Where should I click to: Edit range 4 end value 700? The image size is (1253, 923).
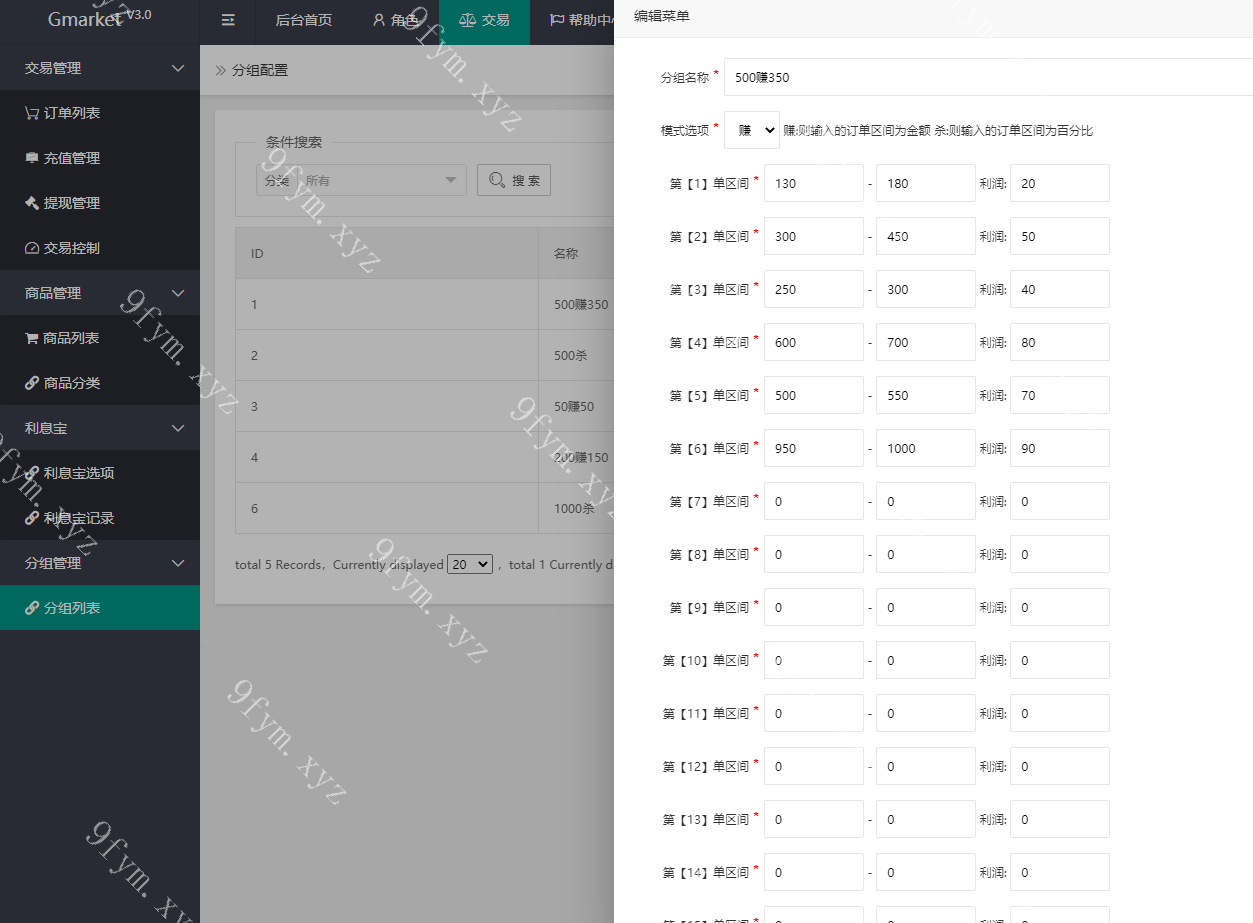click(x=926, y=342)
